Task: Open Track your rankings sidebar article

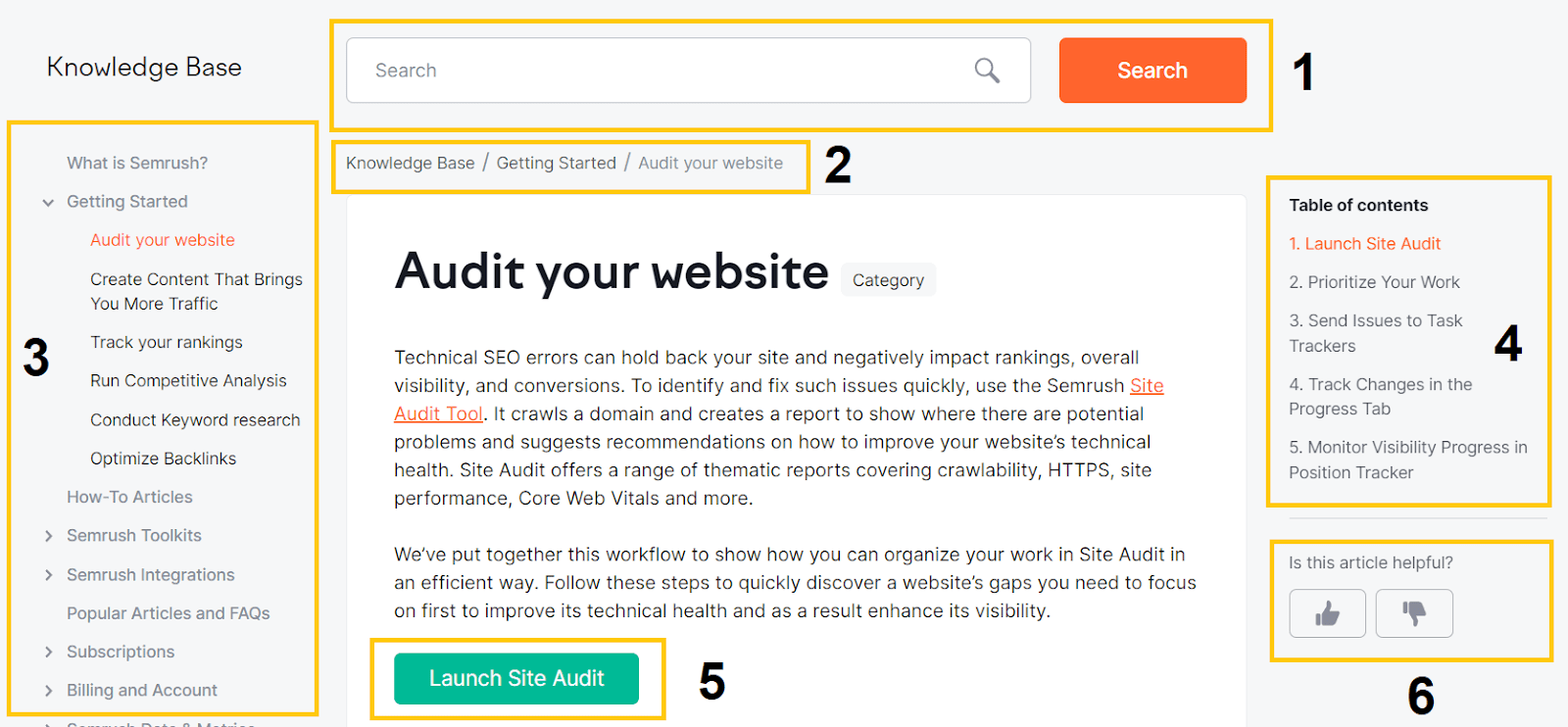Action: click(x=167, y=342)
